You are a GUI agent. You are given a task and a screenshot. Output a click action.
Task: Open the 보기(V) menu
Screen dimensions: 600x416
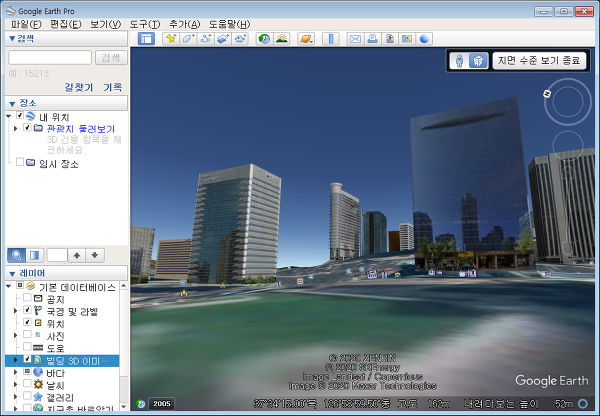coord(105,24)
